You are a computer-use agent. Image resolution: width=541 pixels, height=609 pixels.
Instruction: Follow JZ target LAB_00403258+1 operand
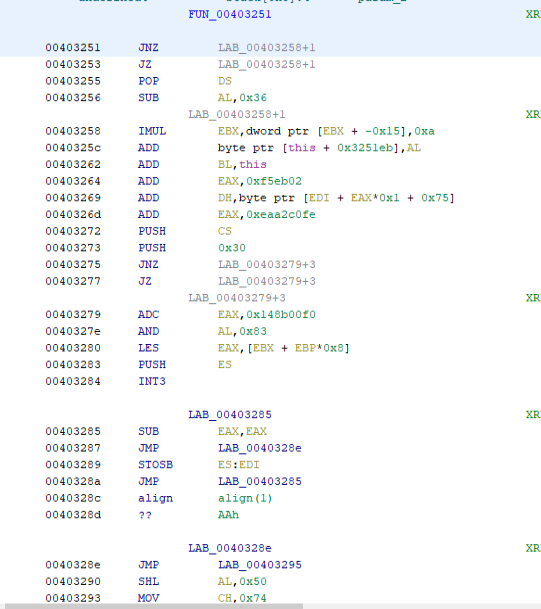coord(266,64)
